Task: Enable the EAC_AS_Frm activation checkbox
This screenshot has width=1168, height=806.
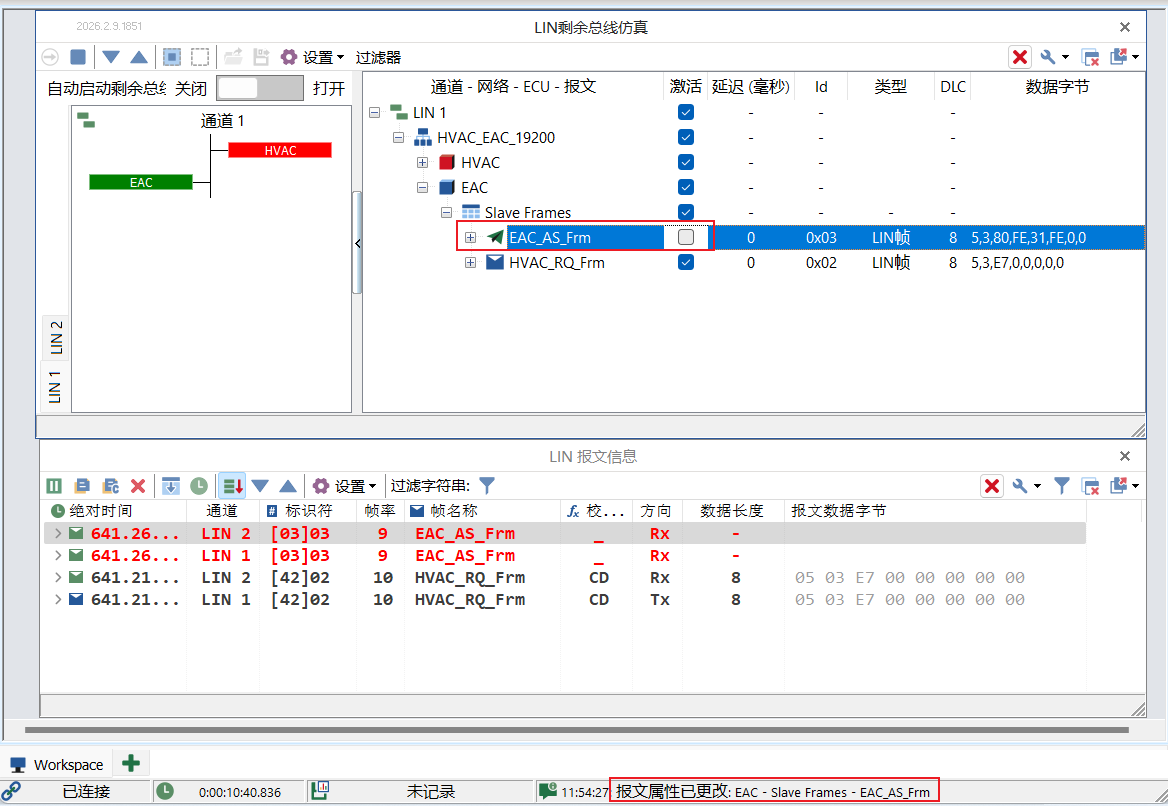Action: point(686,237)
